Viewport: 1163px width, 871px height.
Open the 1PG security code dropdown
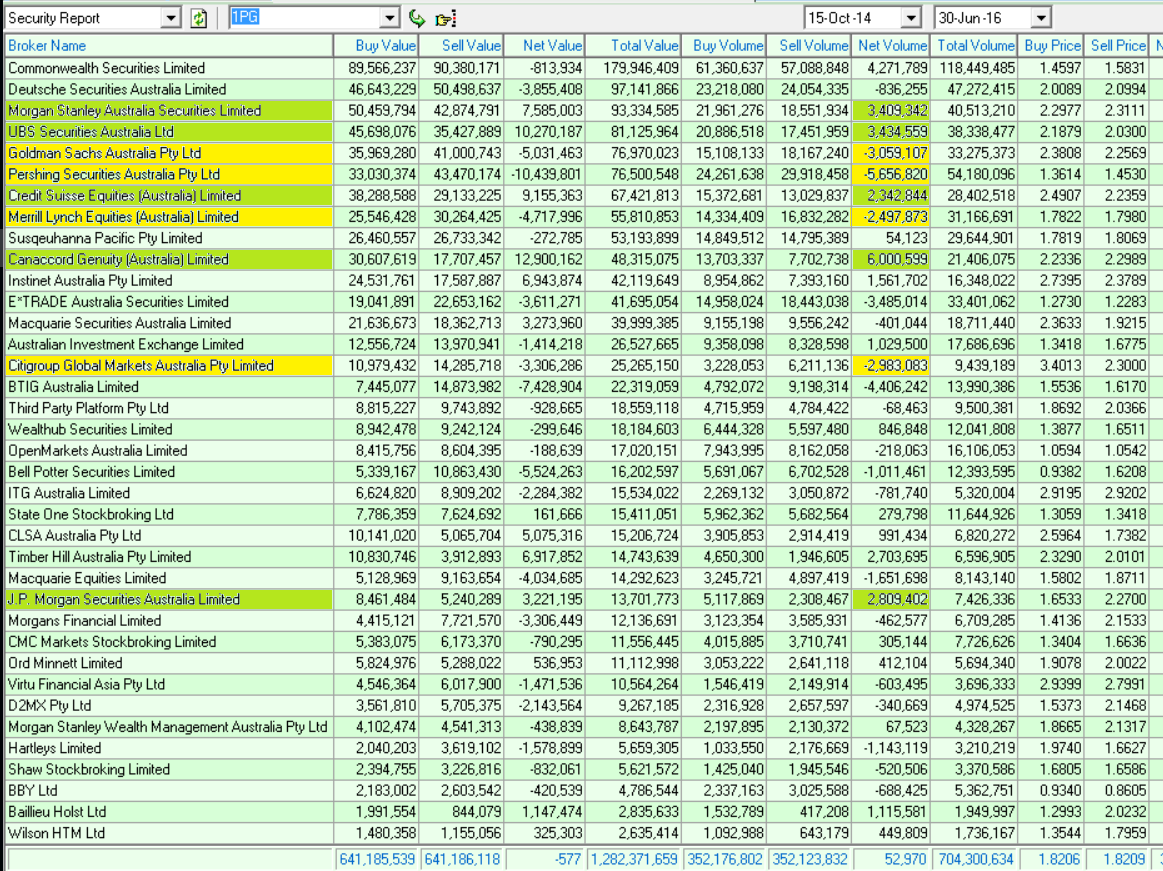click(x=390, y=18)
